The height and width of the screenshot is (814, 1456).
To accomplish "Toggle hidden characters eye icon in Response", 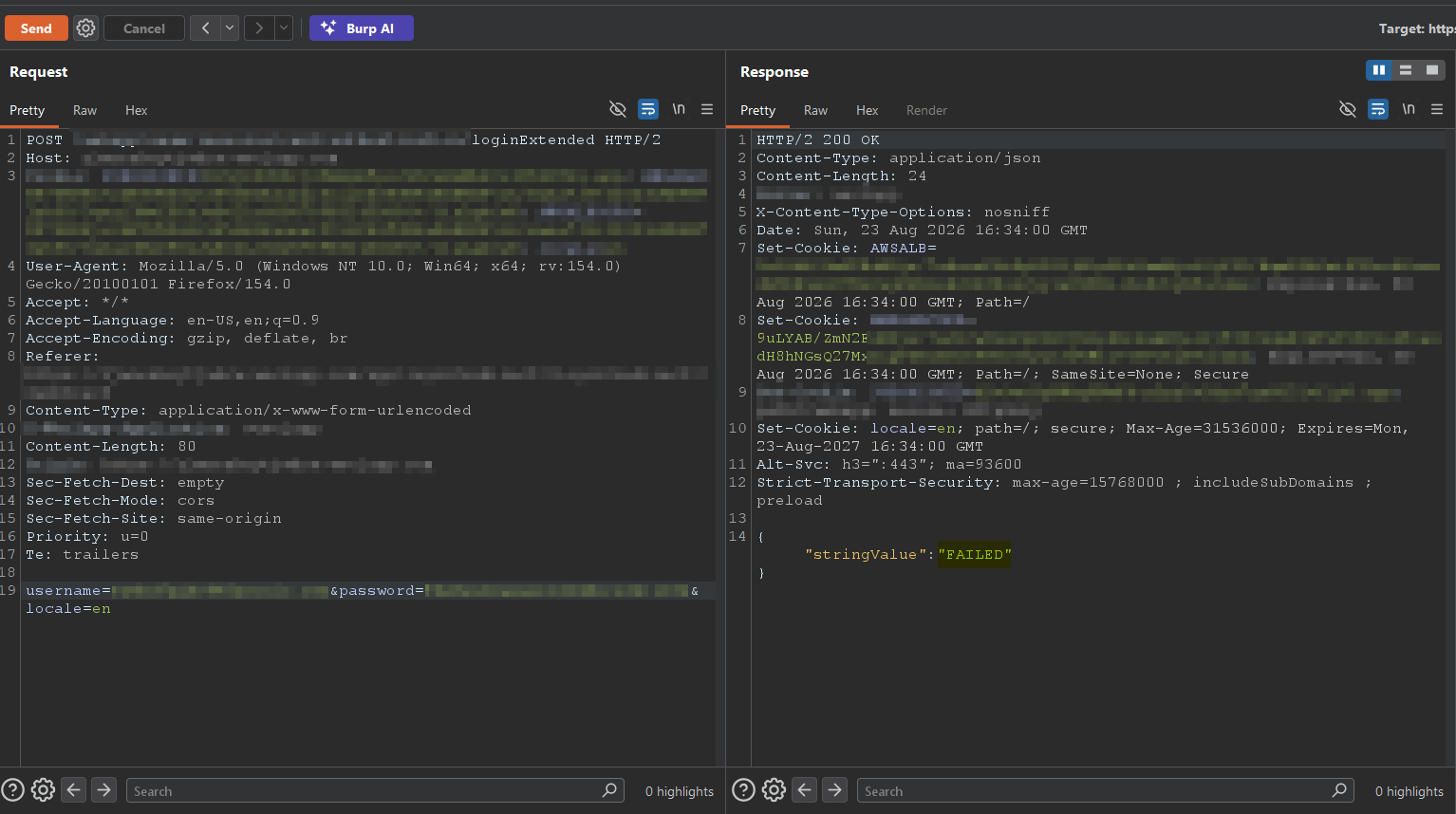I will [x=1348, y=109].
